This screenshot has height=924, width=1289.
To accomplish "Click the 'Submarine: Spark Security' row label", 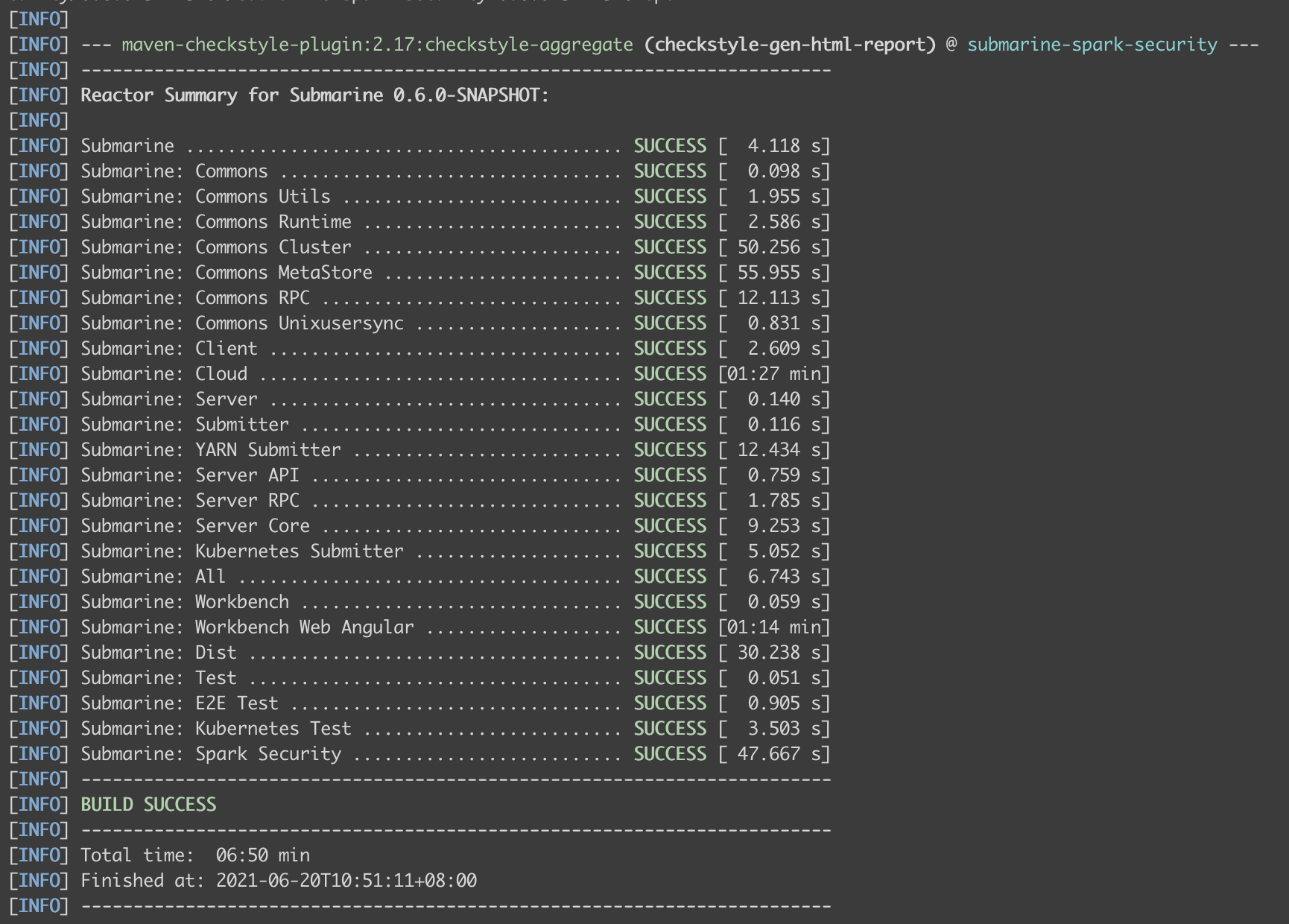I will tap(211, 754).
